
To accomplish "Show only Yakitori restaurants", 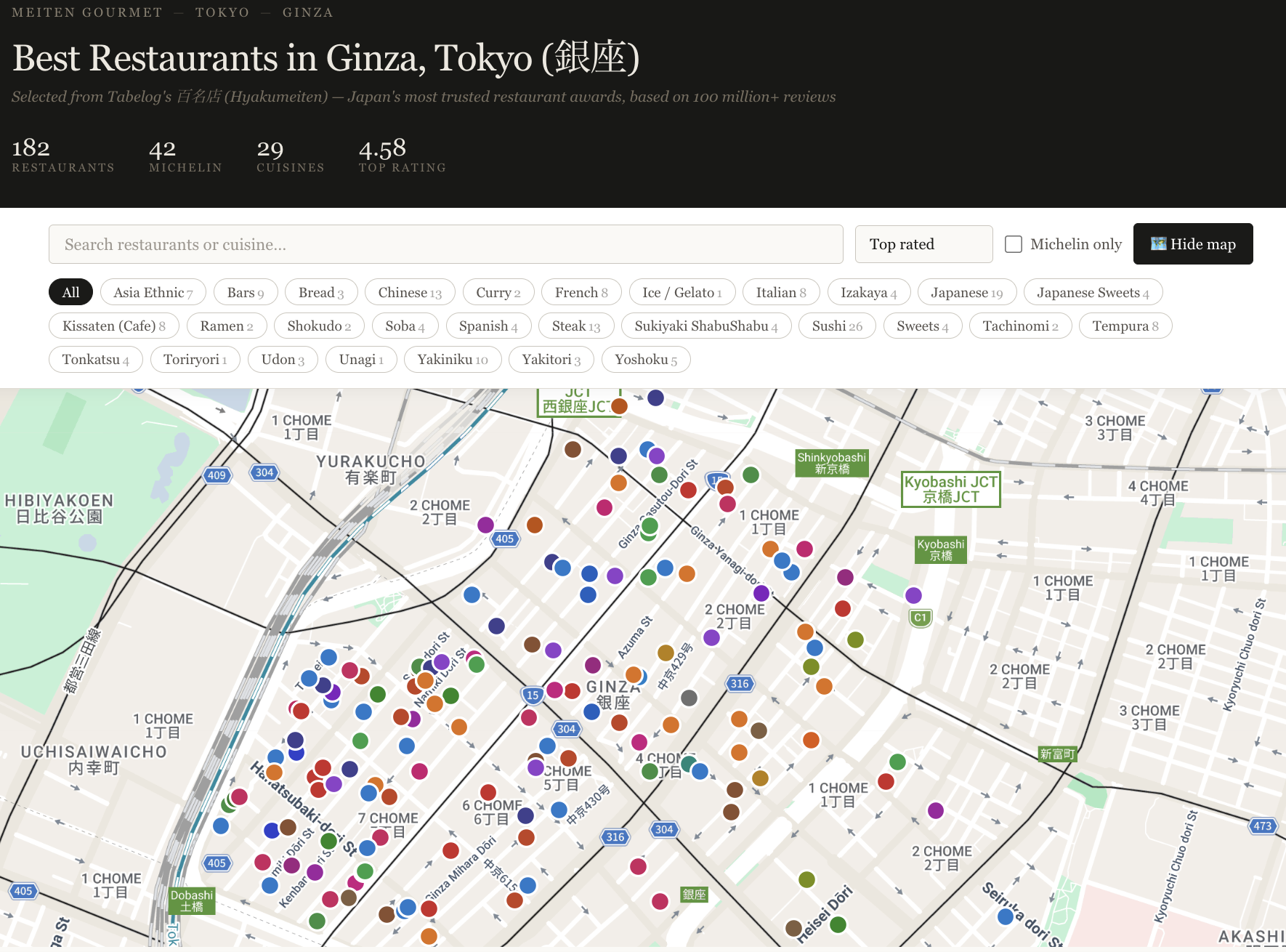I will pos(551,359).
